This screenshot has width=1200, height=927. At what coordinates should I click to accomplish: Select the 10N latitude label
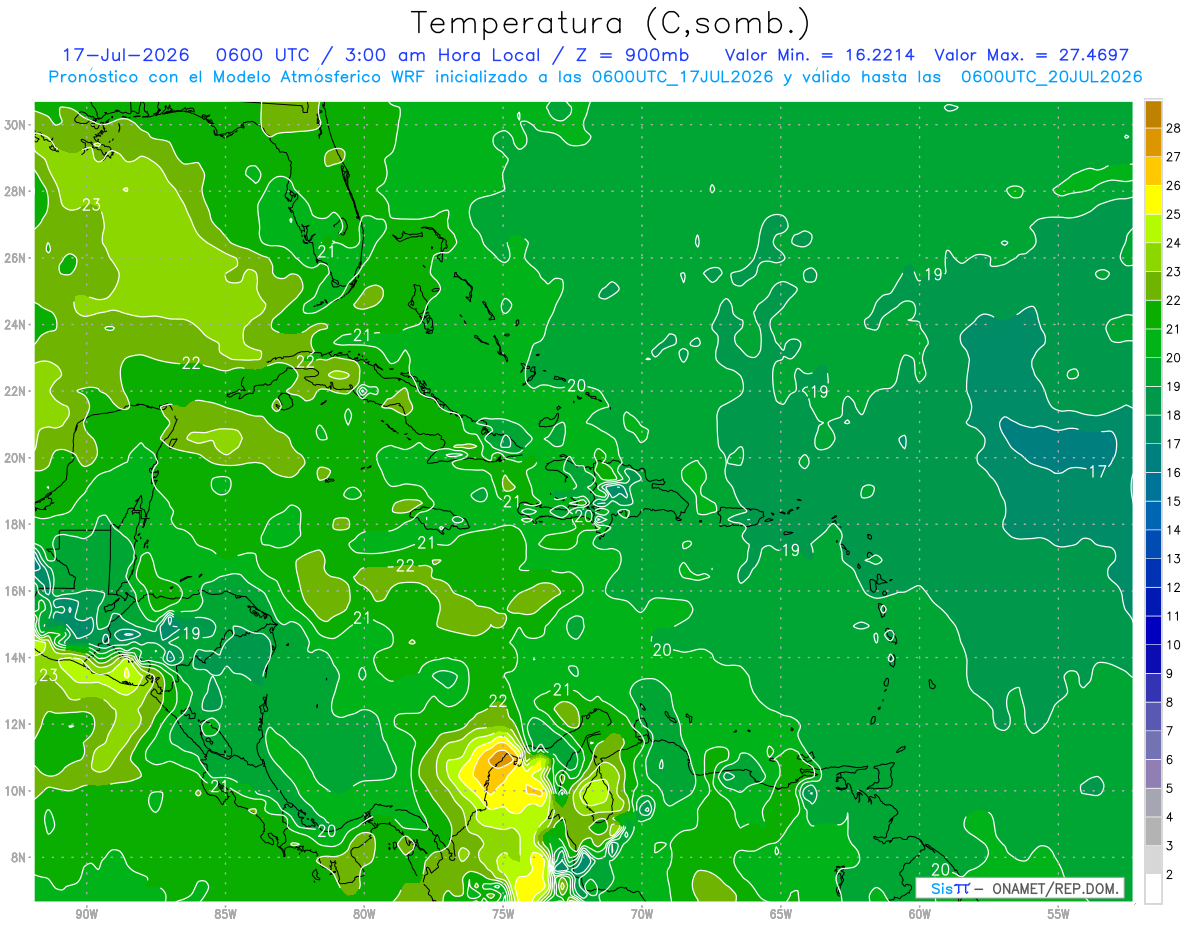(15, 791)
